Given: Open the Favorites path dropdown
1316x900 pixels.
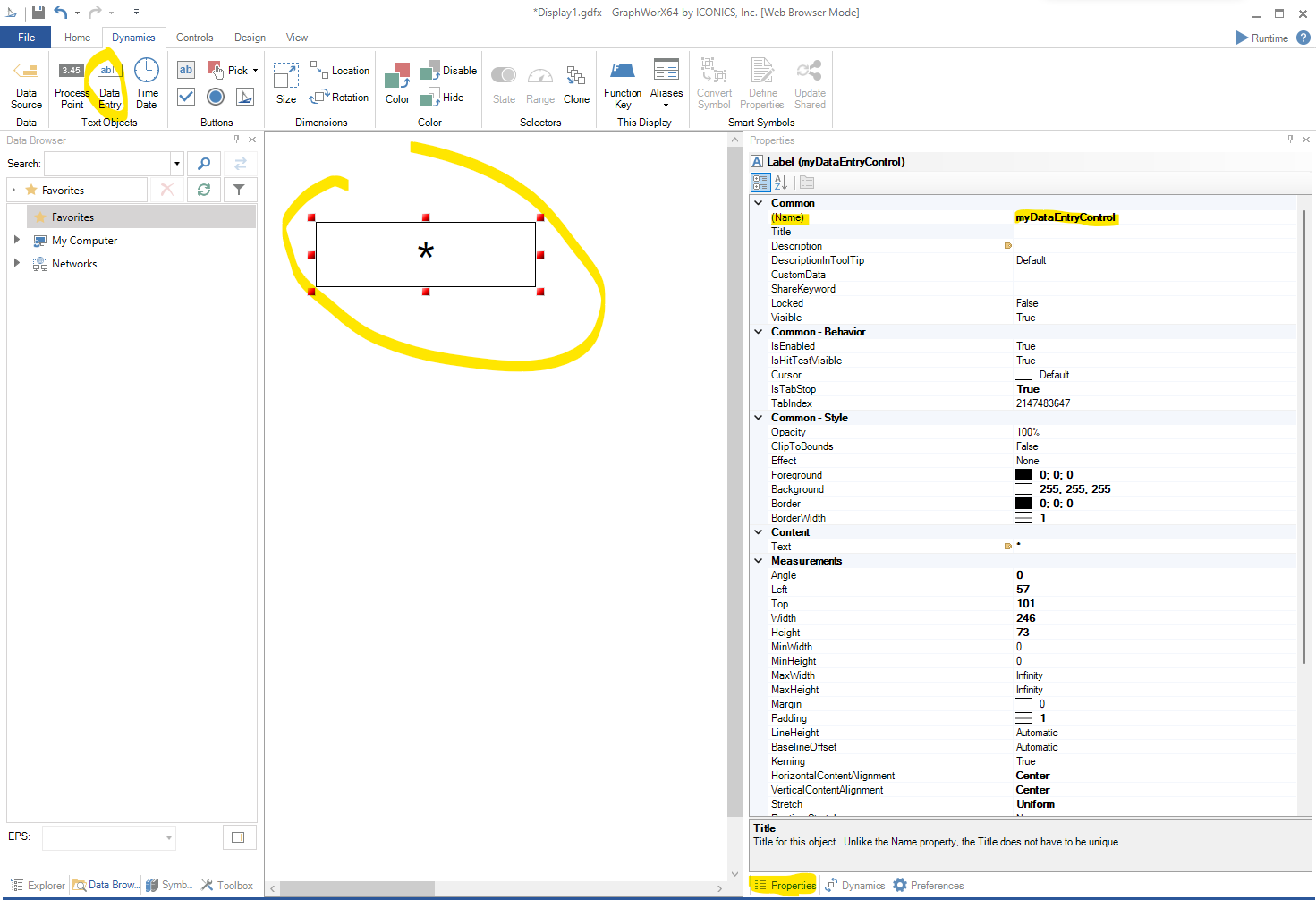Looking at the screenshot, I should pos(13,190).
